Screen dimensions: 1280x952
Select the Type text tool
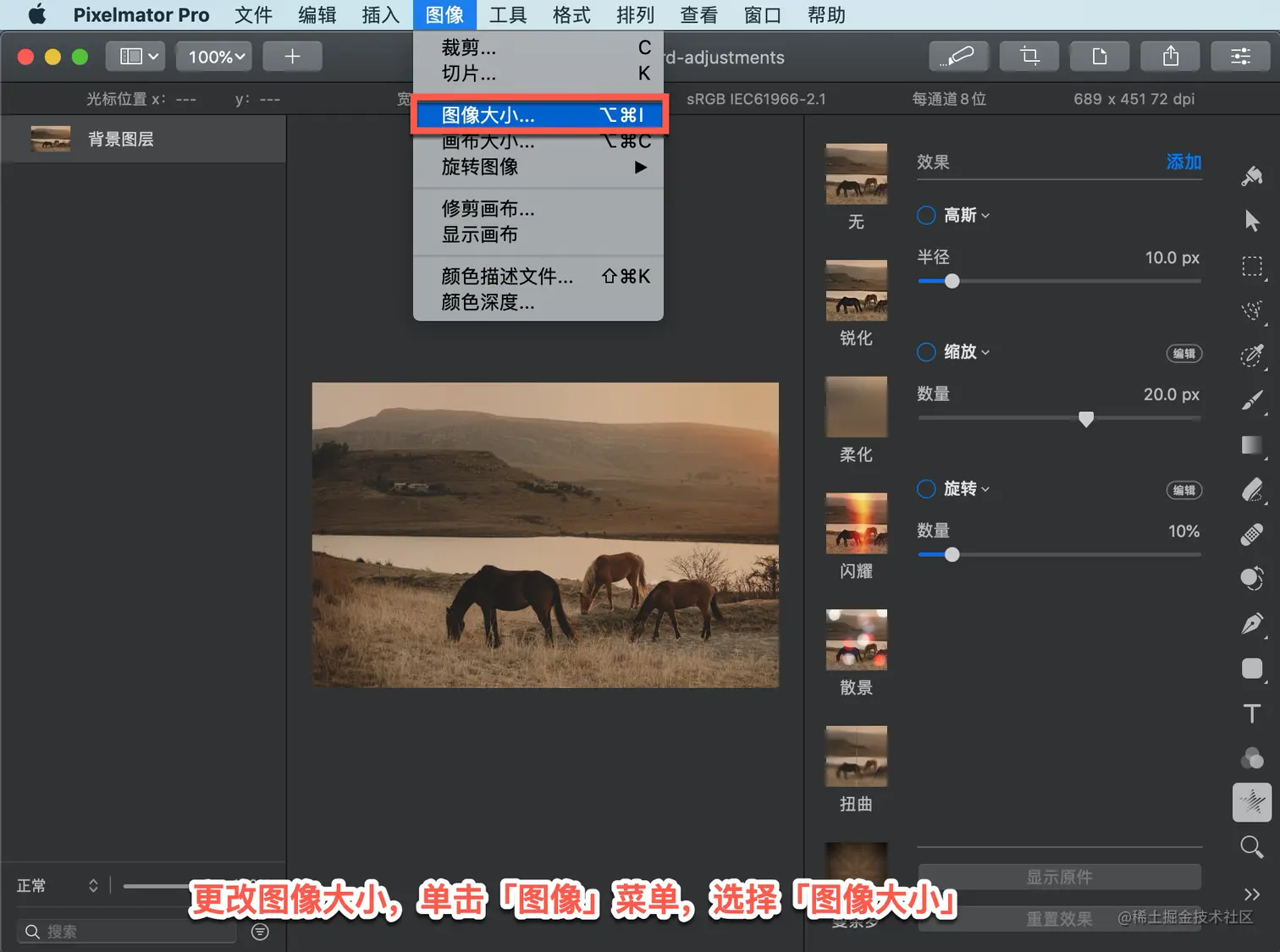[x=1252, y=713]
